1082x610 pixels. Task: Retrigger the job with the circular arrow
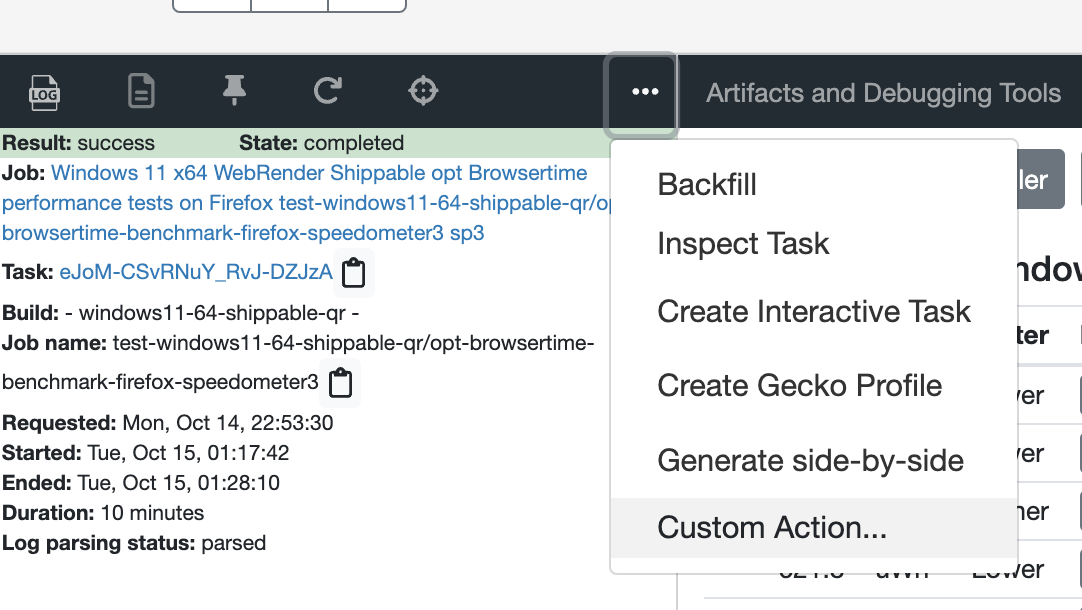tap(327, 92)
